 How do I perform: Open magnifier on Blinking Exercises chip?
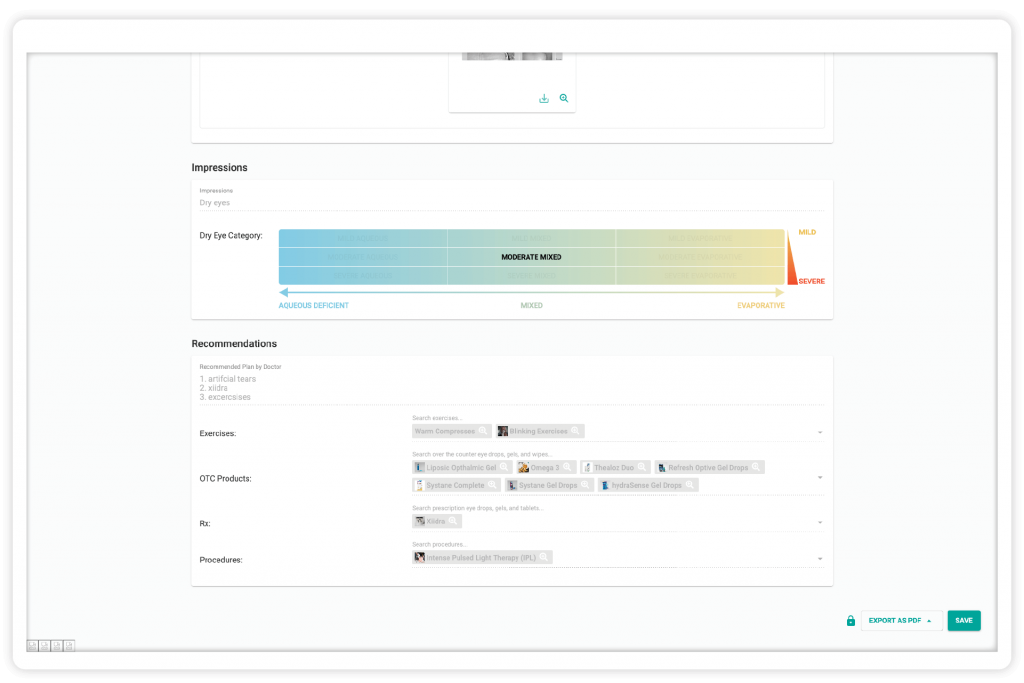[x=575, y=431]
